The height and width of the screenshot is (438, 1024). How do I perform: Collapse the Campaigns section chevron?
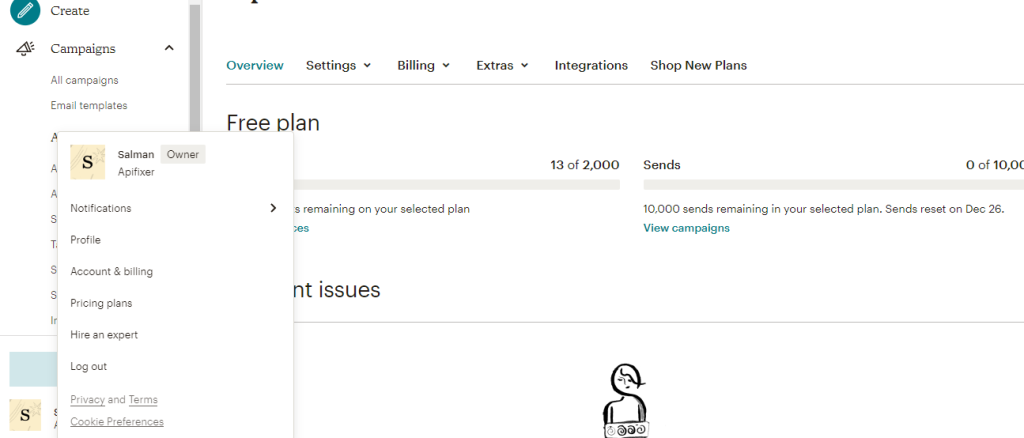169,49
